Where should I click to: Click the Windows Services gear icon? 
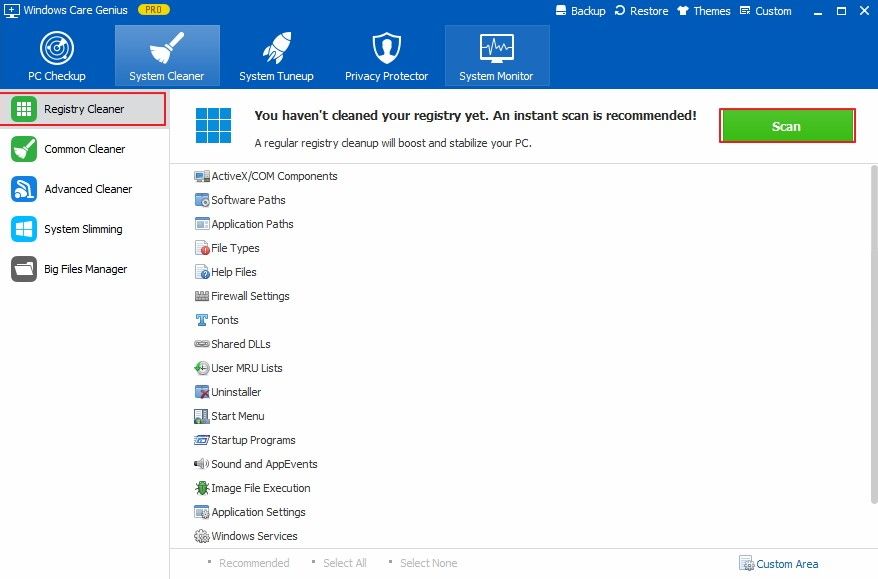(202, 536)
